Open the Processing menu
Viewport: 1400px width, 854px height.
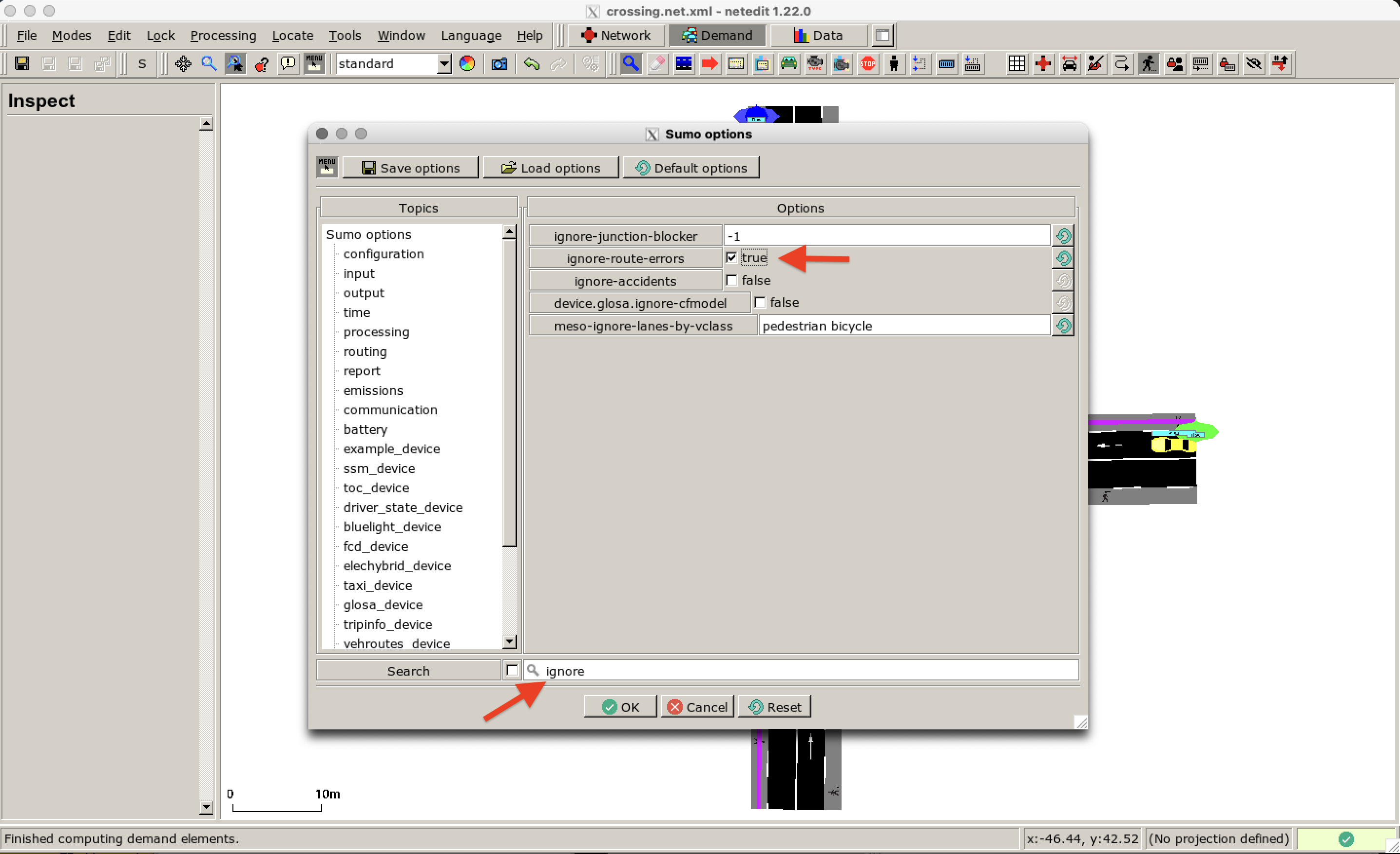(x=223, y=35)
